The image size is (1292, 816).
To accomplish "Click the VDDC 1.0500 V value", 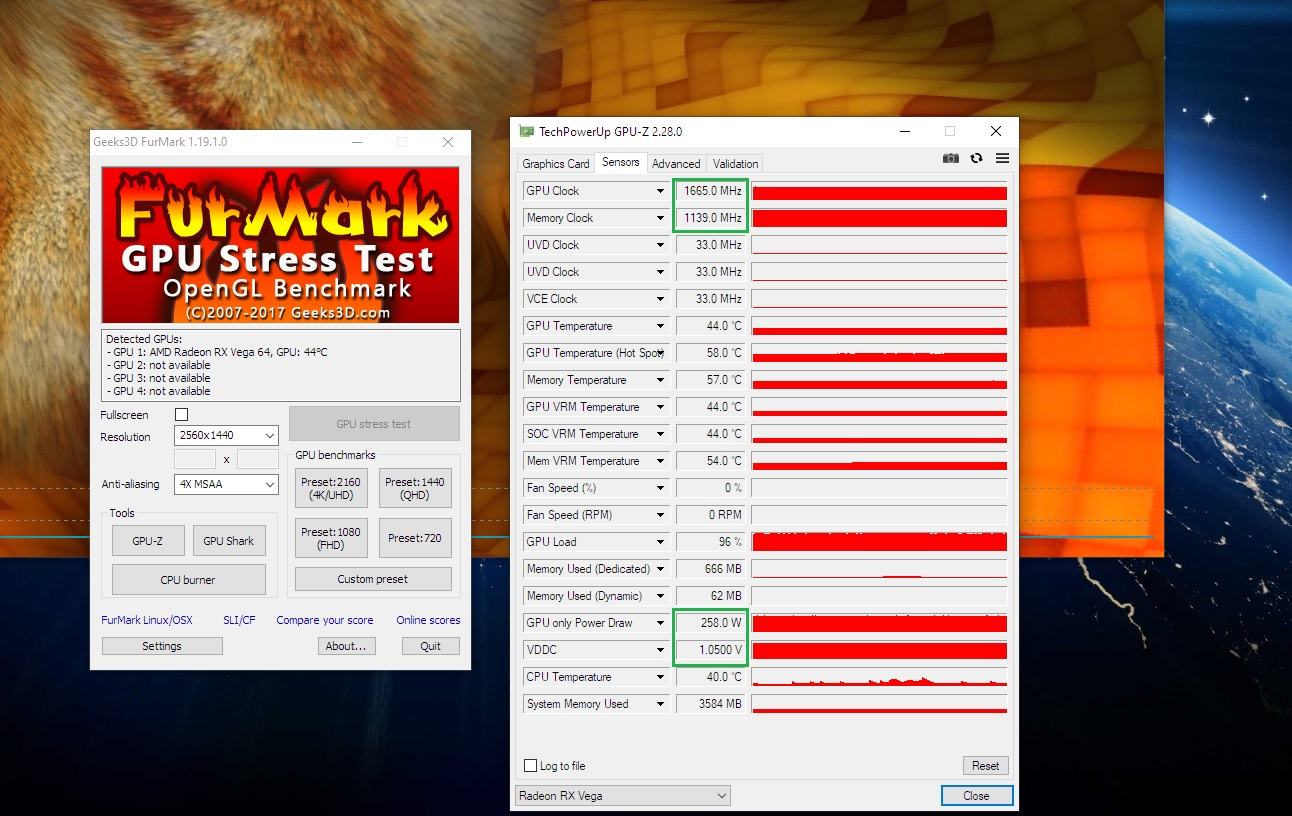I will point(711,650).
